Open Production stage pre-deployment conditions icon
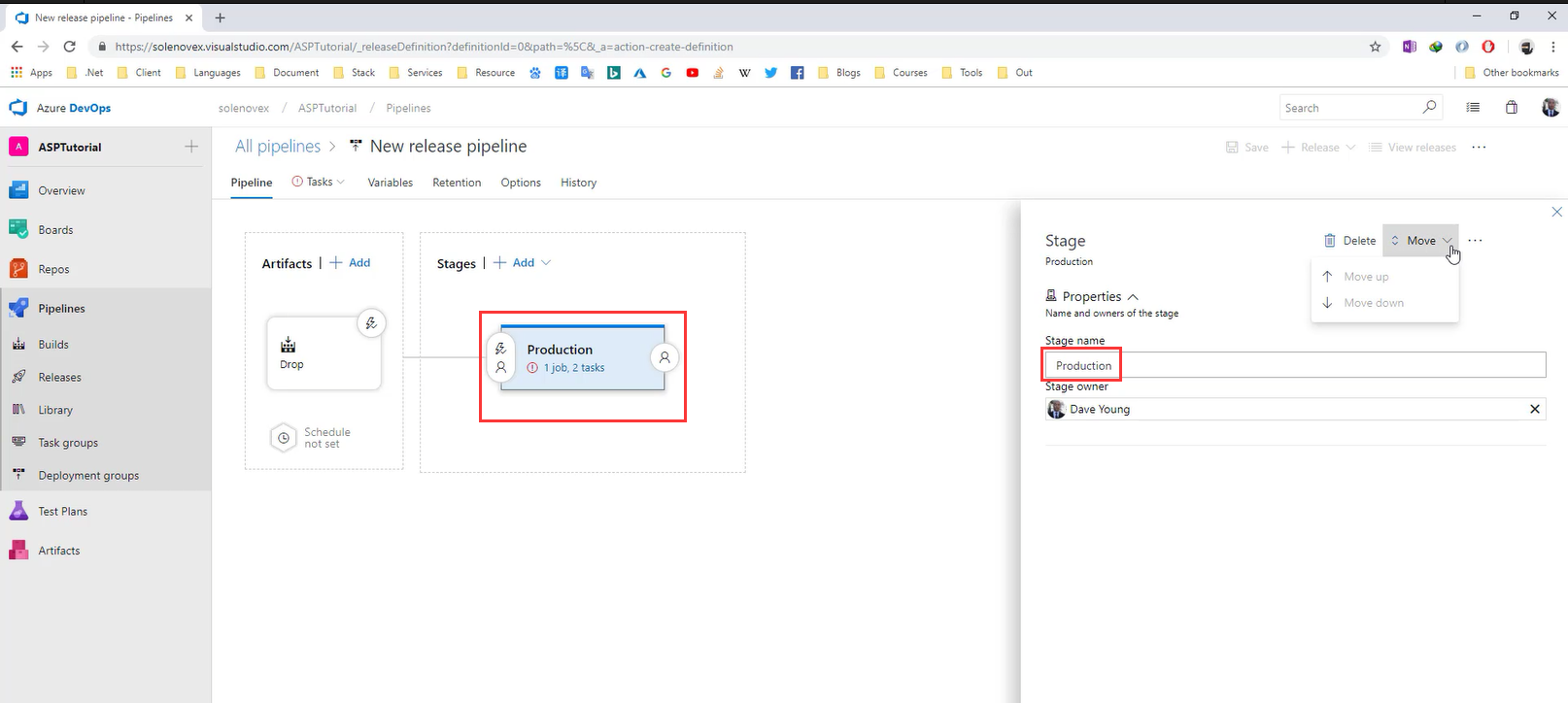The image size is (1568, 703). pos(500,357)
